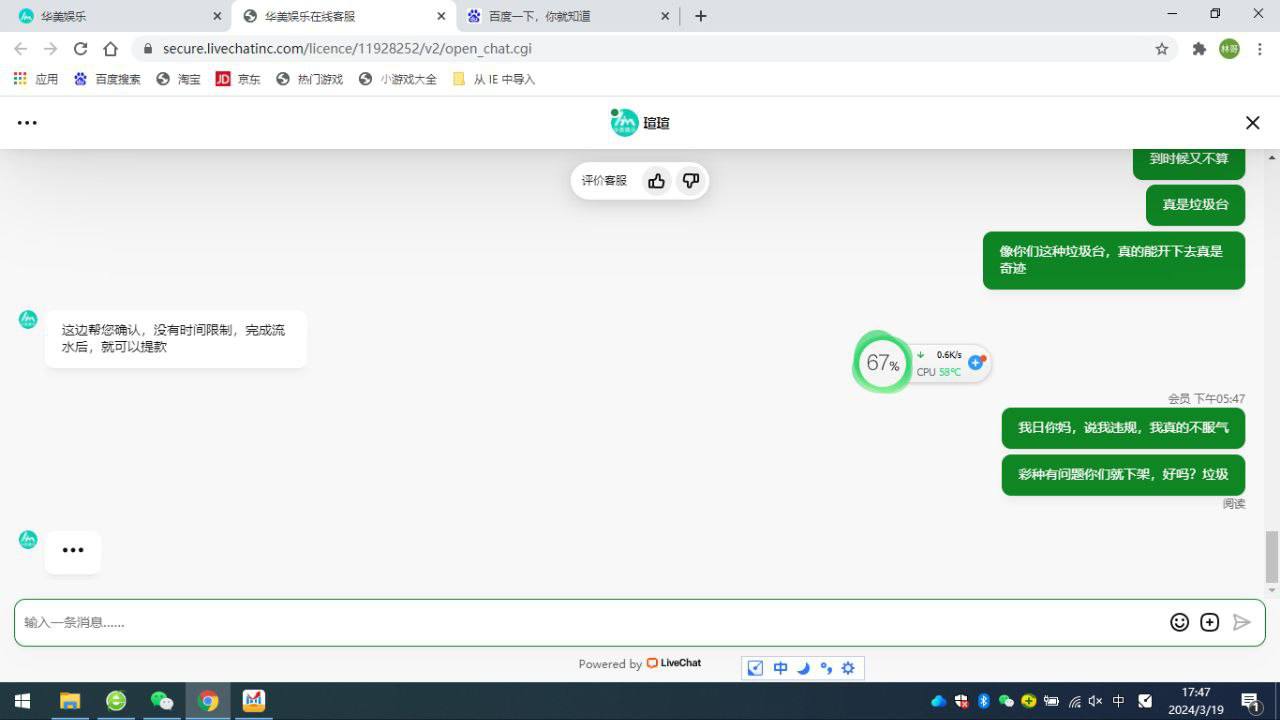
Task: Open the emoji picker in message box
Action: click(x=1179, y=622)
